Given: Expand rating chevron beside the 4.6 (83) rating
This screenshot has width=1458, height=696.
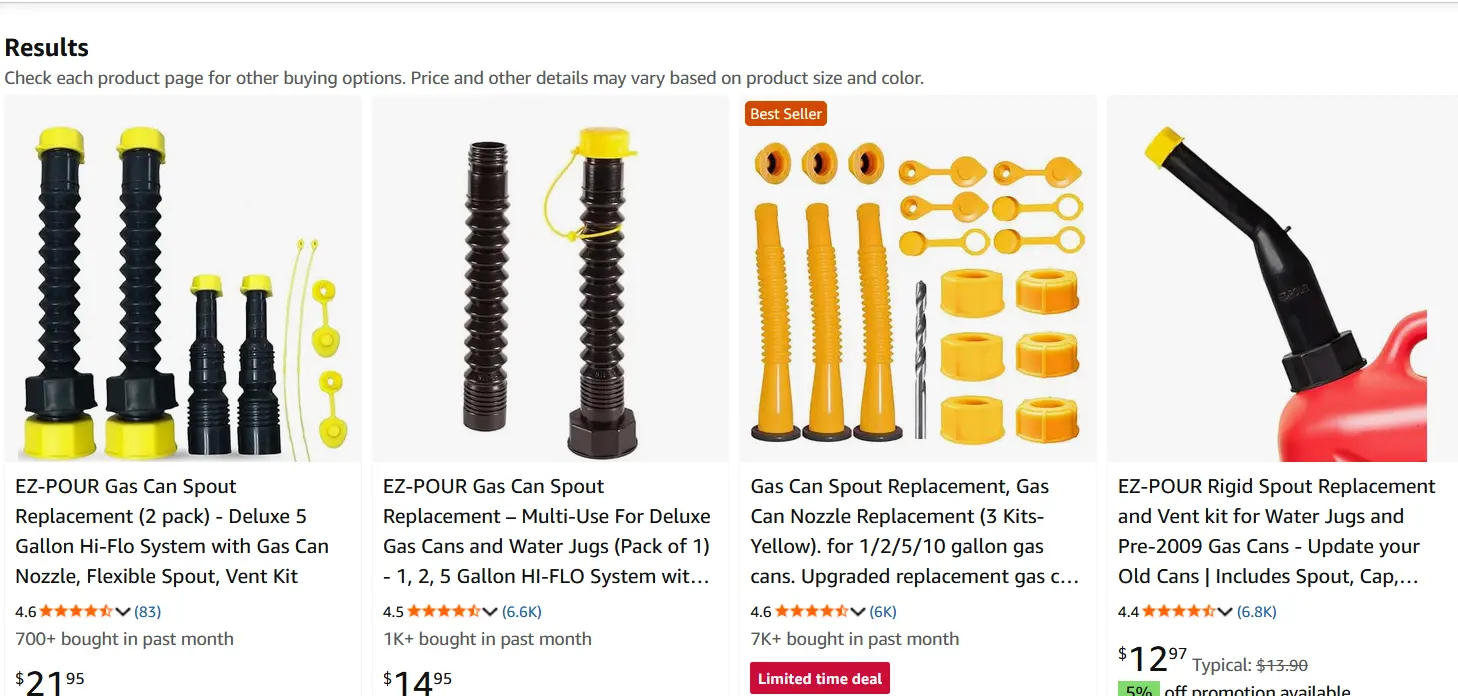Looking at the screenshot, I should pyautogui.click(x=123, y=612).
